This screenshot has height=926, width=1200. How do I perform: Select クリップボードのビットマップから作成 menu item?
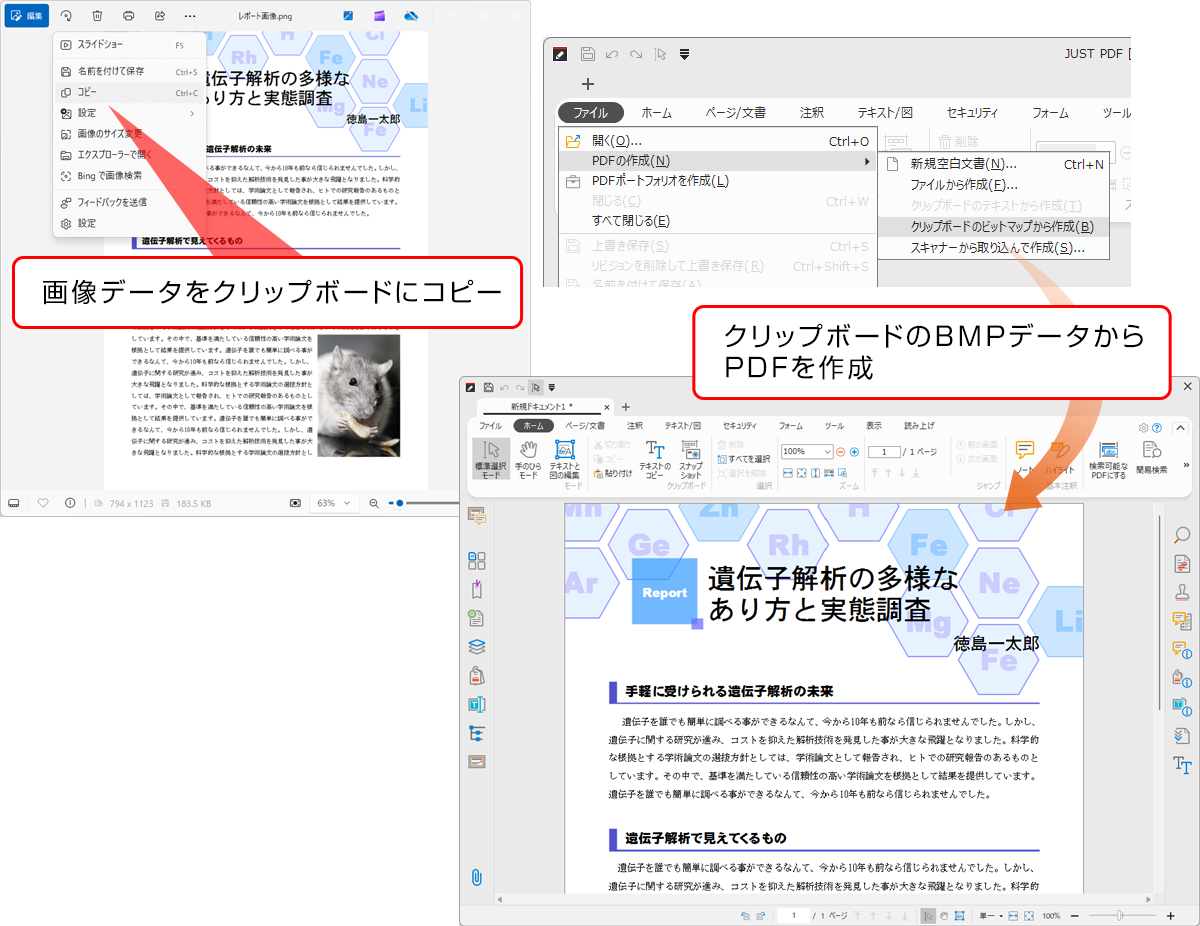(993, 227)
